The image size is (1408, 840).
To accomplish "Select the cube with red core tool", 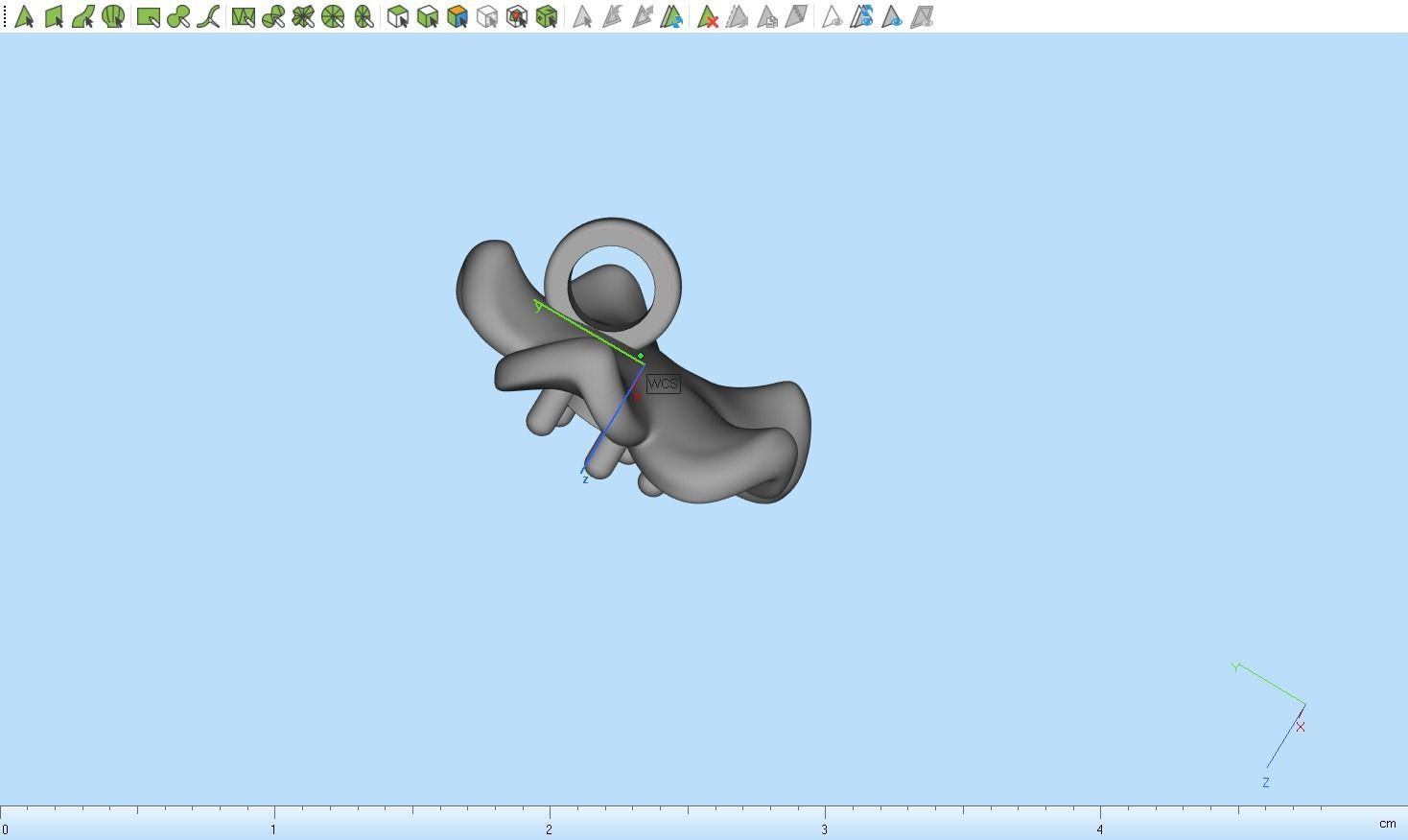I will pyautogui.click(x=517, y=16).
